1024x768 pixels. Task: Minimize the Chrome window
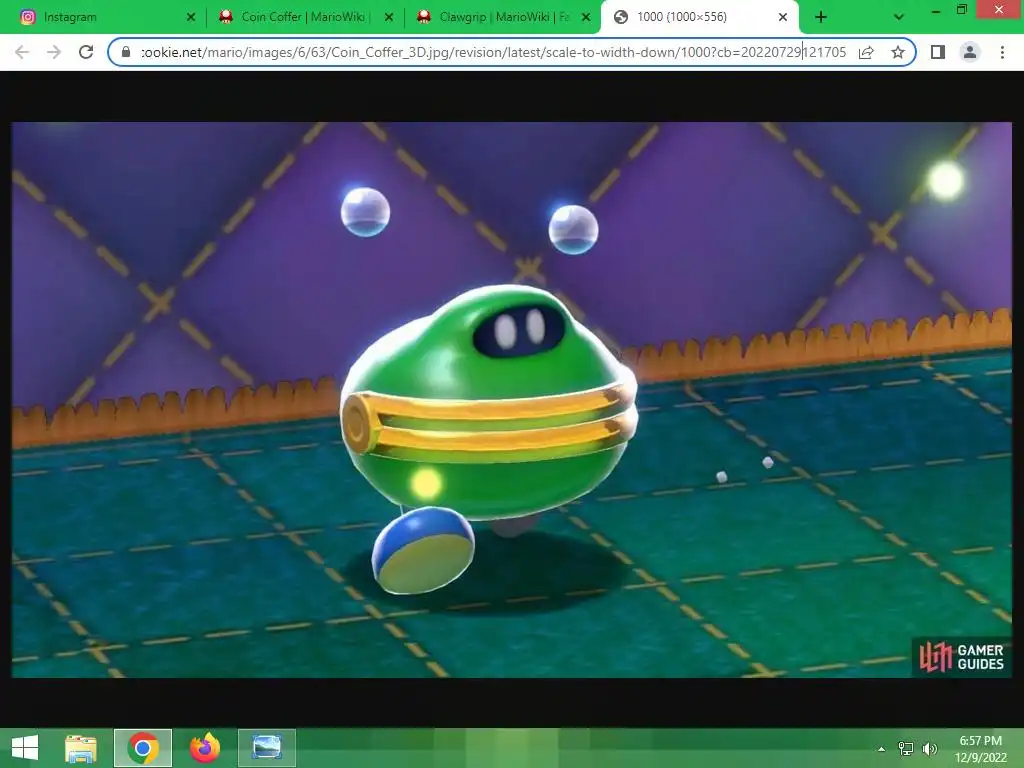point(936,10)
